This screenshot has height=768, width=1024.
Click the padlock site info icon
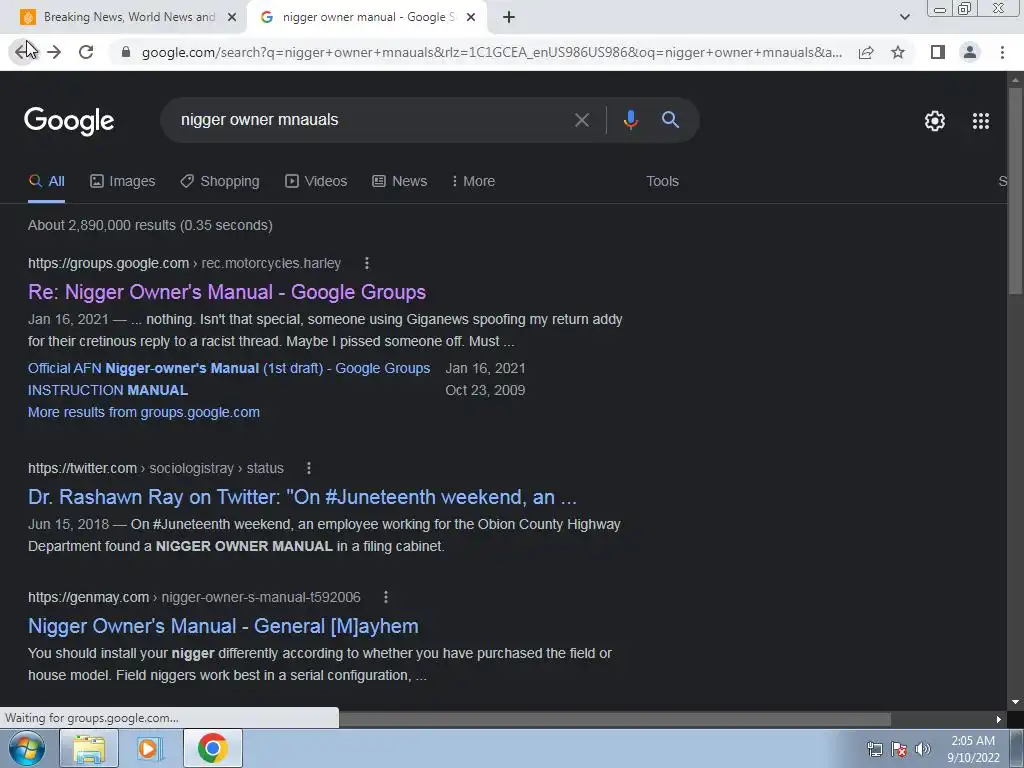tap(126, 52)
